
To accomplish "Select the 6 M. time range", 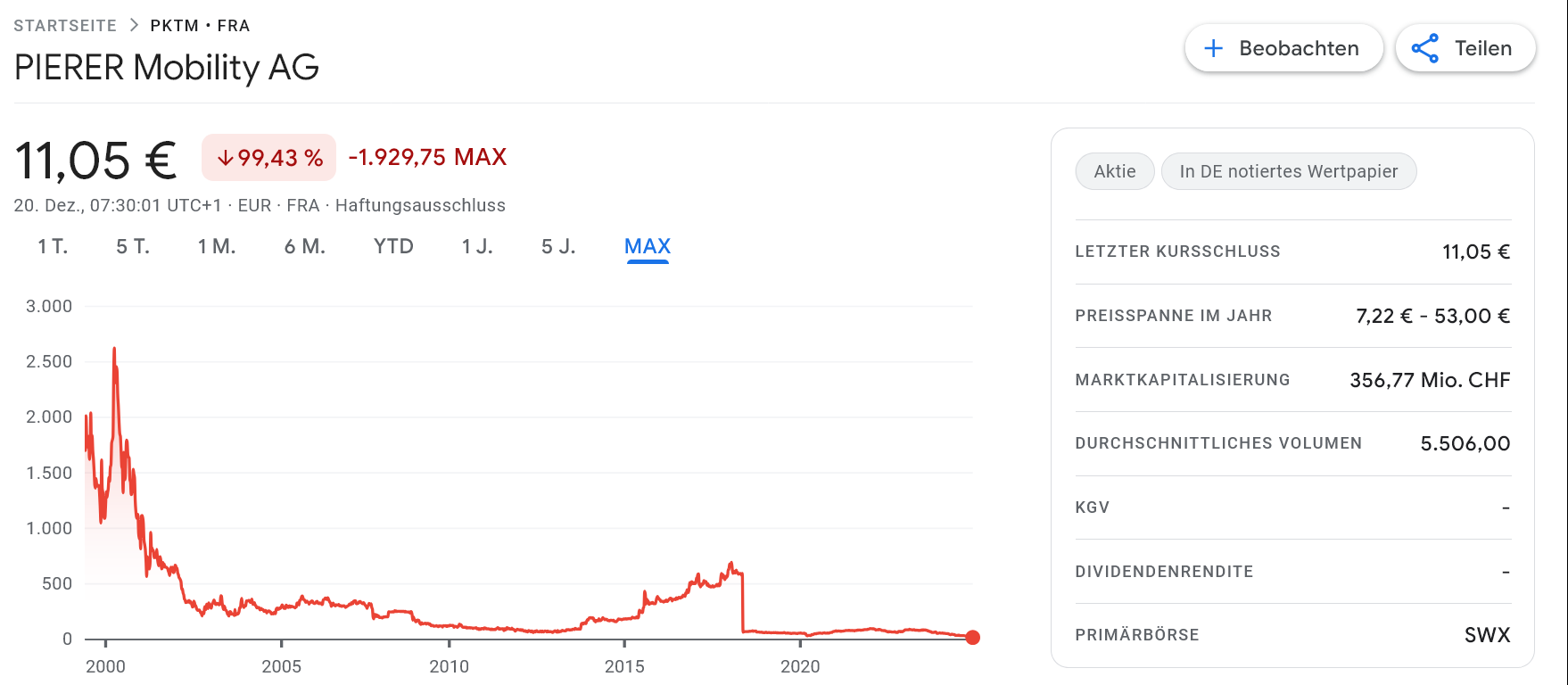I will [x=305, y=246].
